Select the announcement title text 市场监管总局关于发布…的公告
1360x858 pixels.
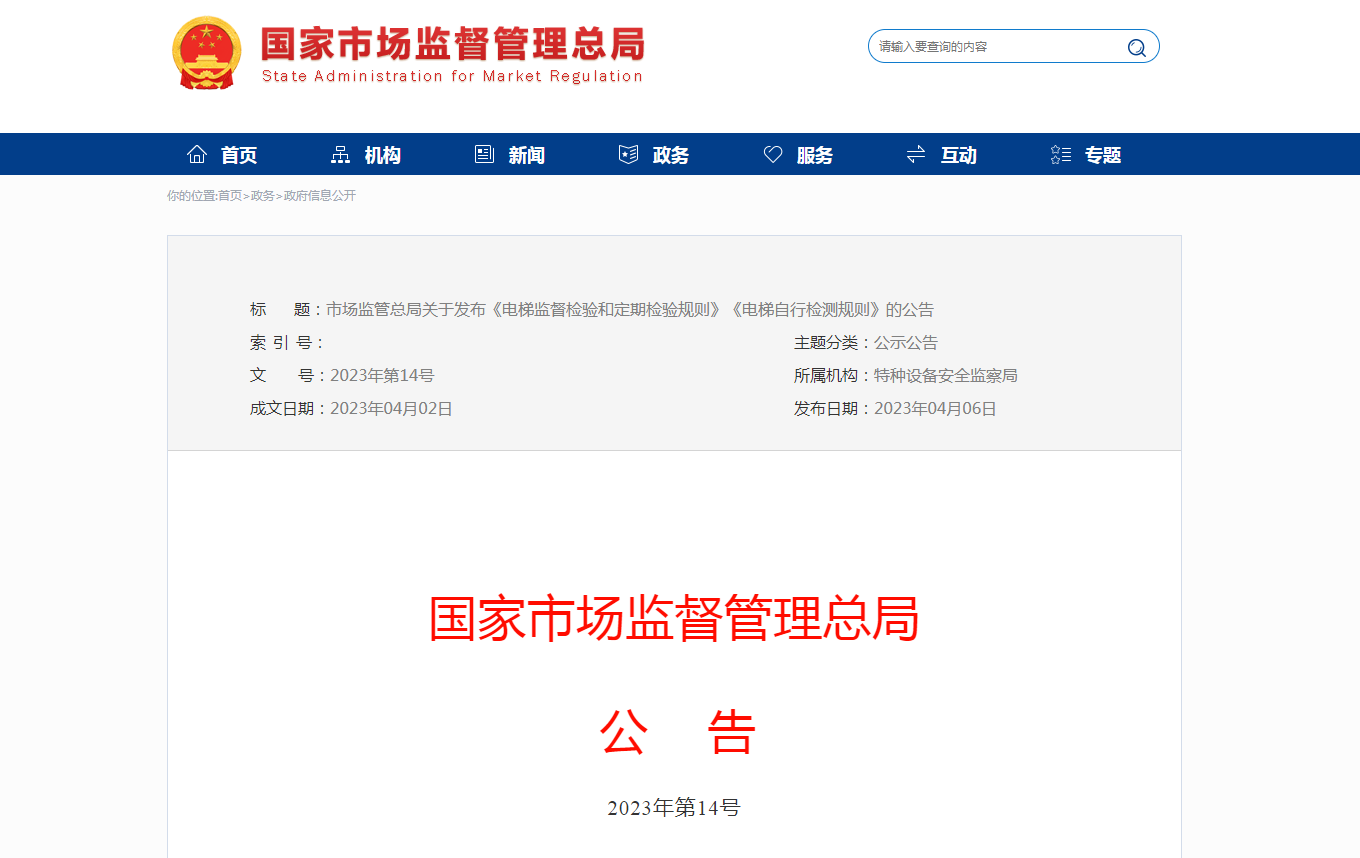click(x=630, y=310)
